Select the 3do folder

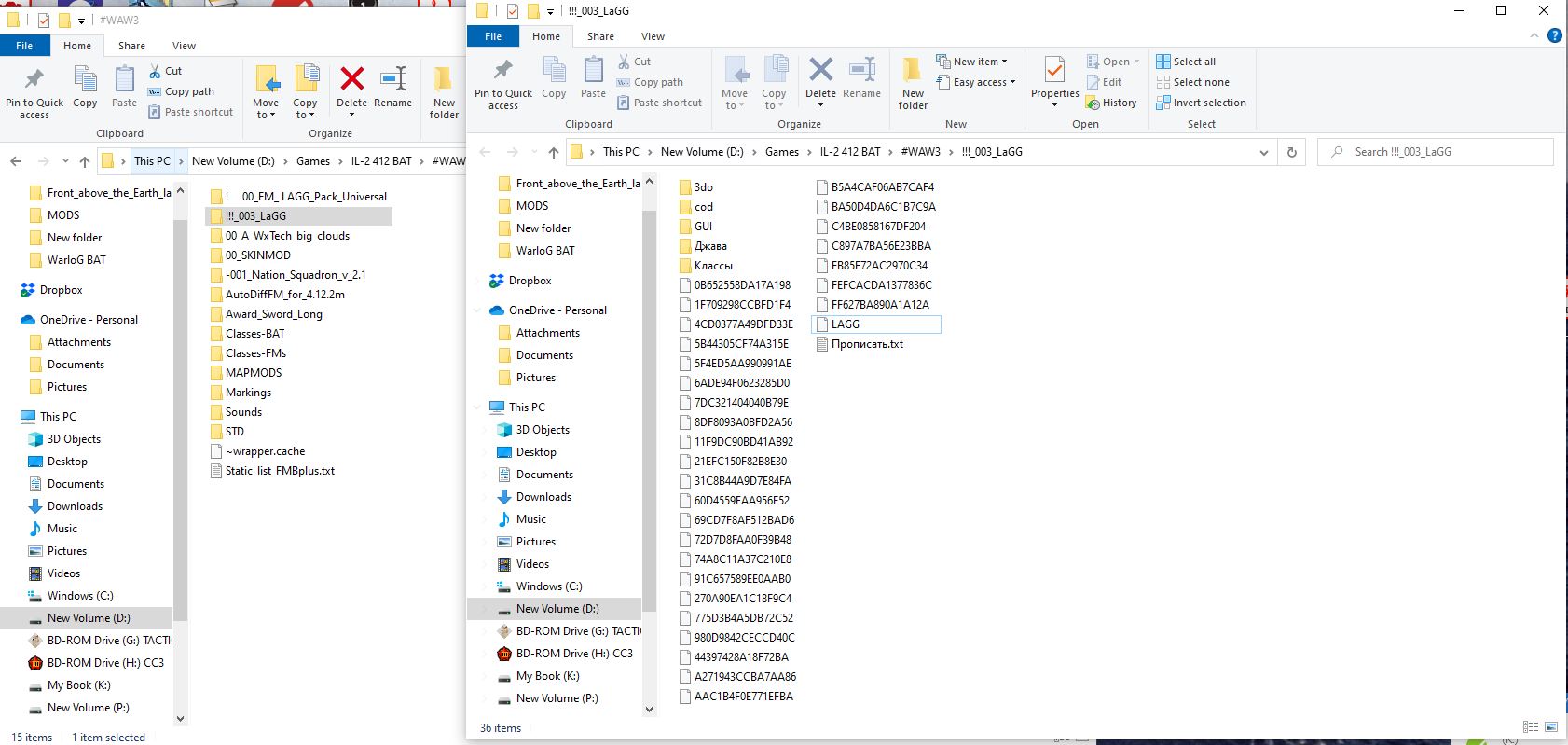coord(696,187)
